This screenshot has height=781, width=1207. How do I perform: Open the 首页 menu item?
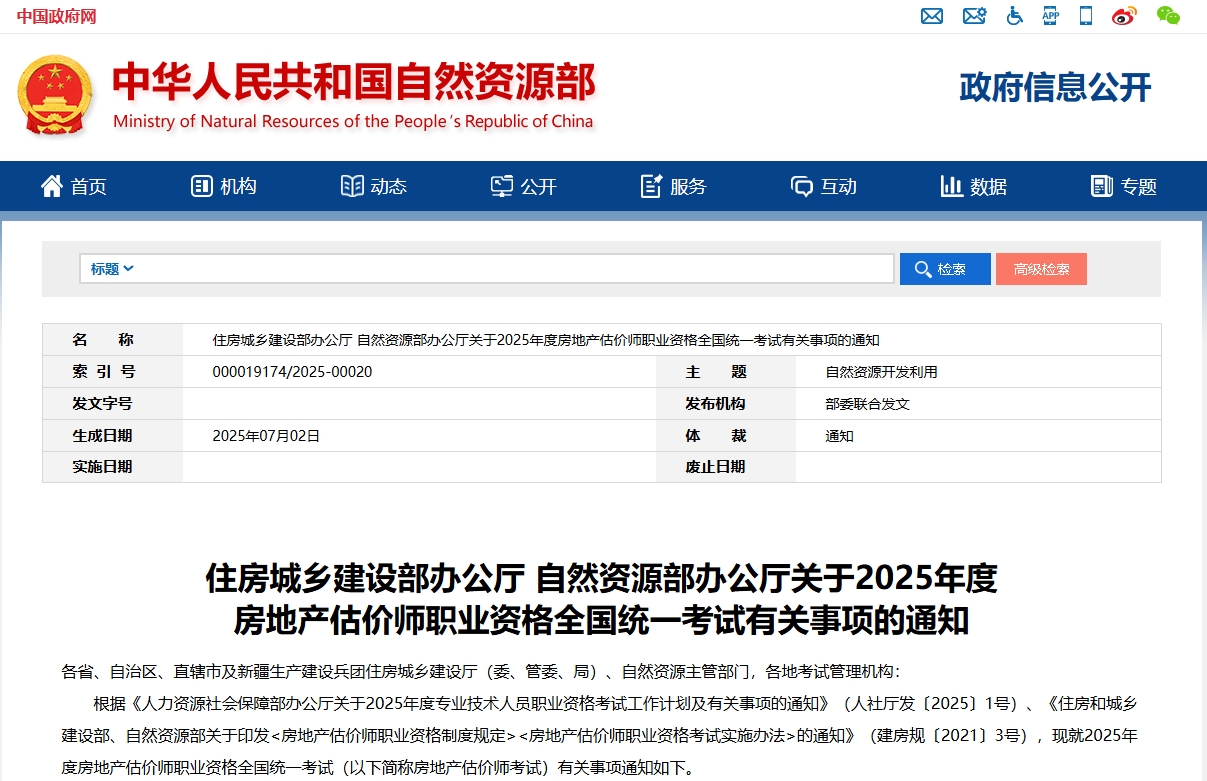(x=74, y=186)
